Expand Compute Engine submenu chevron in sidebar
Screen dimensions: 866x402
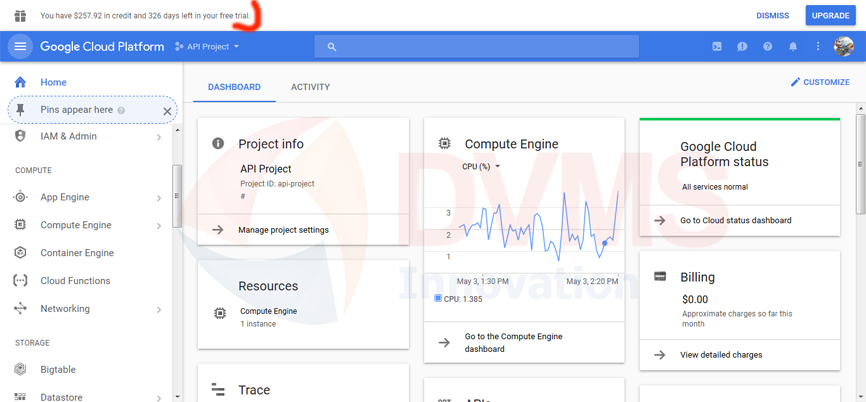159,225
